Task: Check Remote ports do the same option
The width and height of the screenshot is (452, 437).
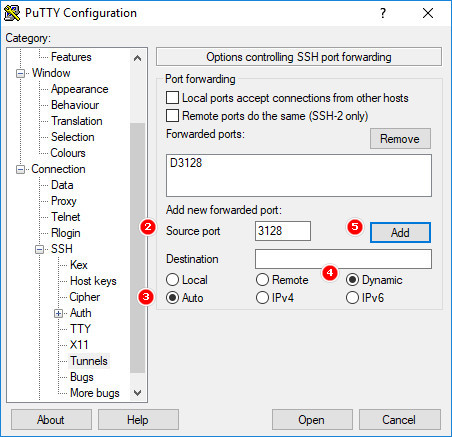Action: (x=172, y=116)
